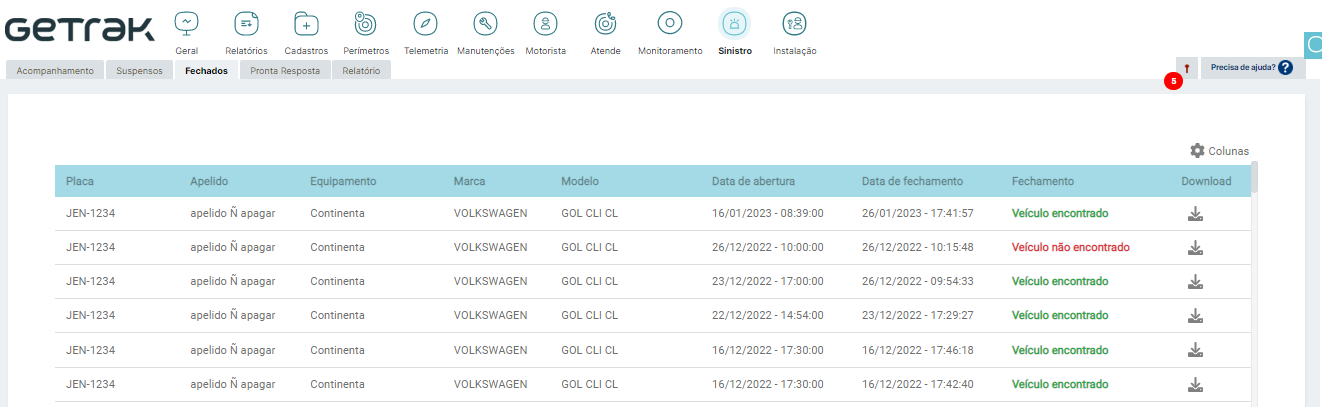Click Continenta in the 22/12/2022 - 14:54:00 row
The image size is (1322, 407).
338,316
